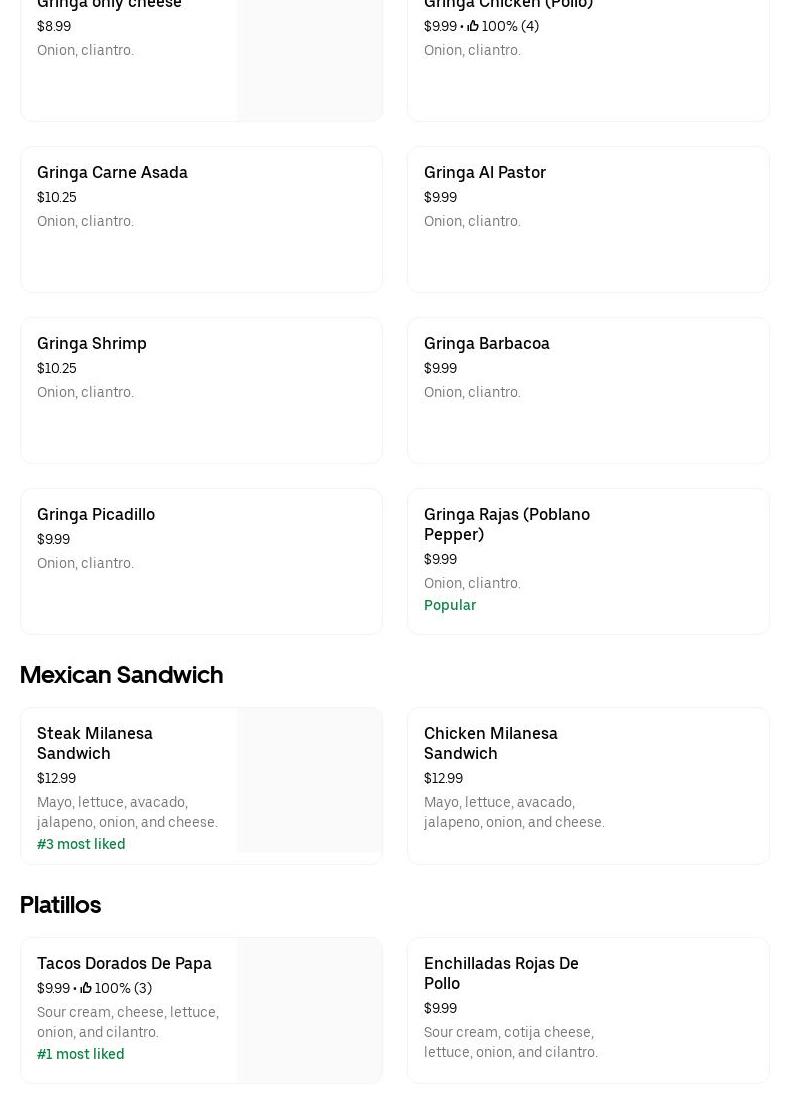Select the Mexican Sandwich section heading
The height and width of the screenshot is (1103, 804).
(121, 675)
